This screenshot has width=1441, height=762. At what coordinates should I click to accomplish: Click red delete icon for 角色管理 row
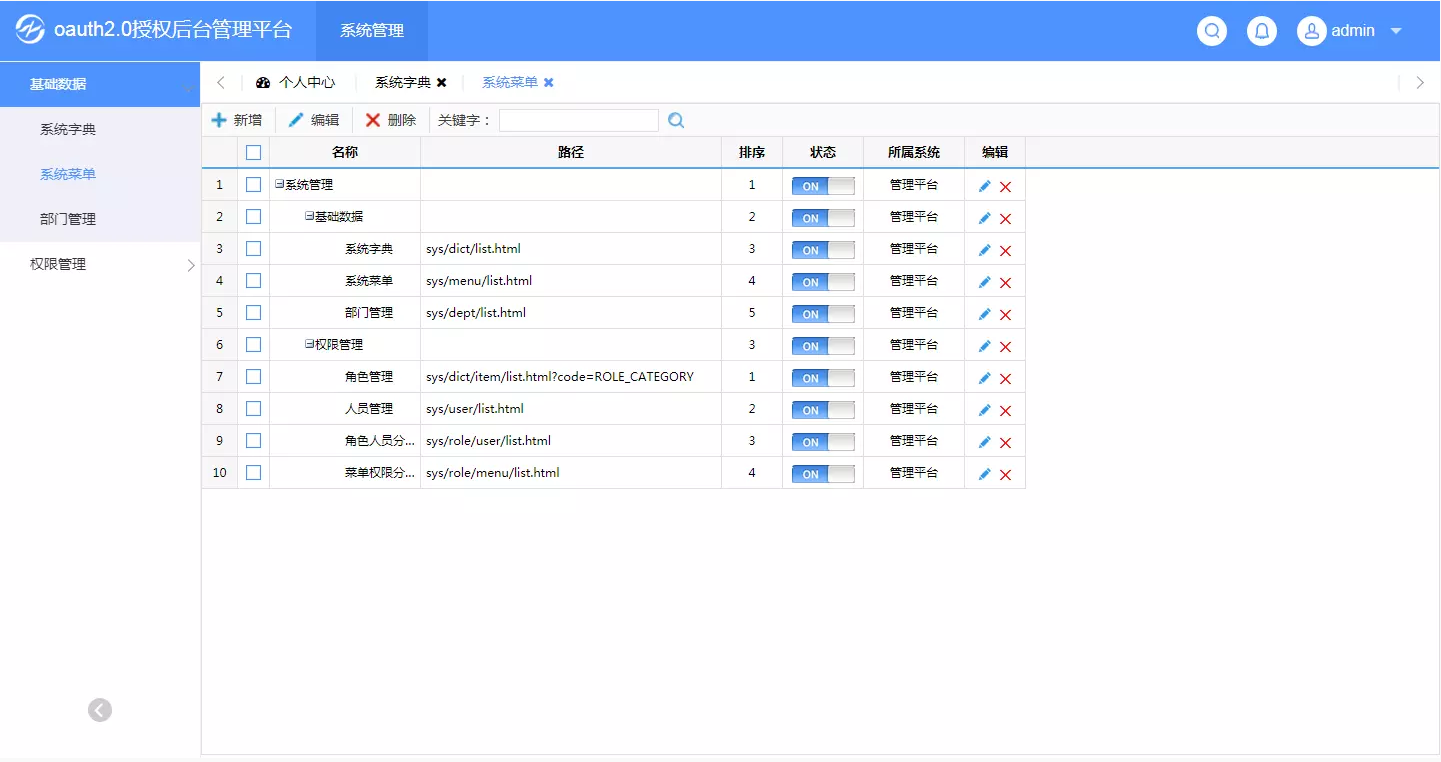pos(1005,378)
